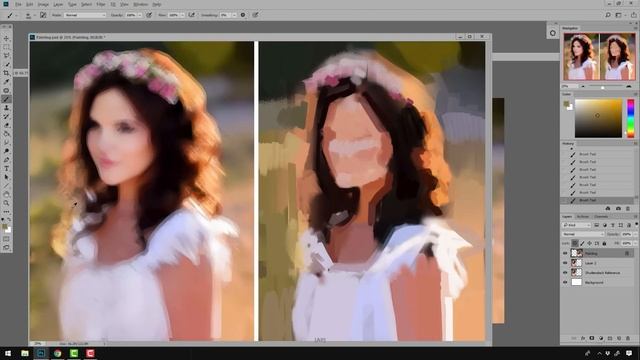Select the Lasso tool
This screenshot has width=640, height=360.
[6, 56]
